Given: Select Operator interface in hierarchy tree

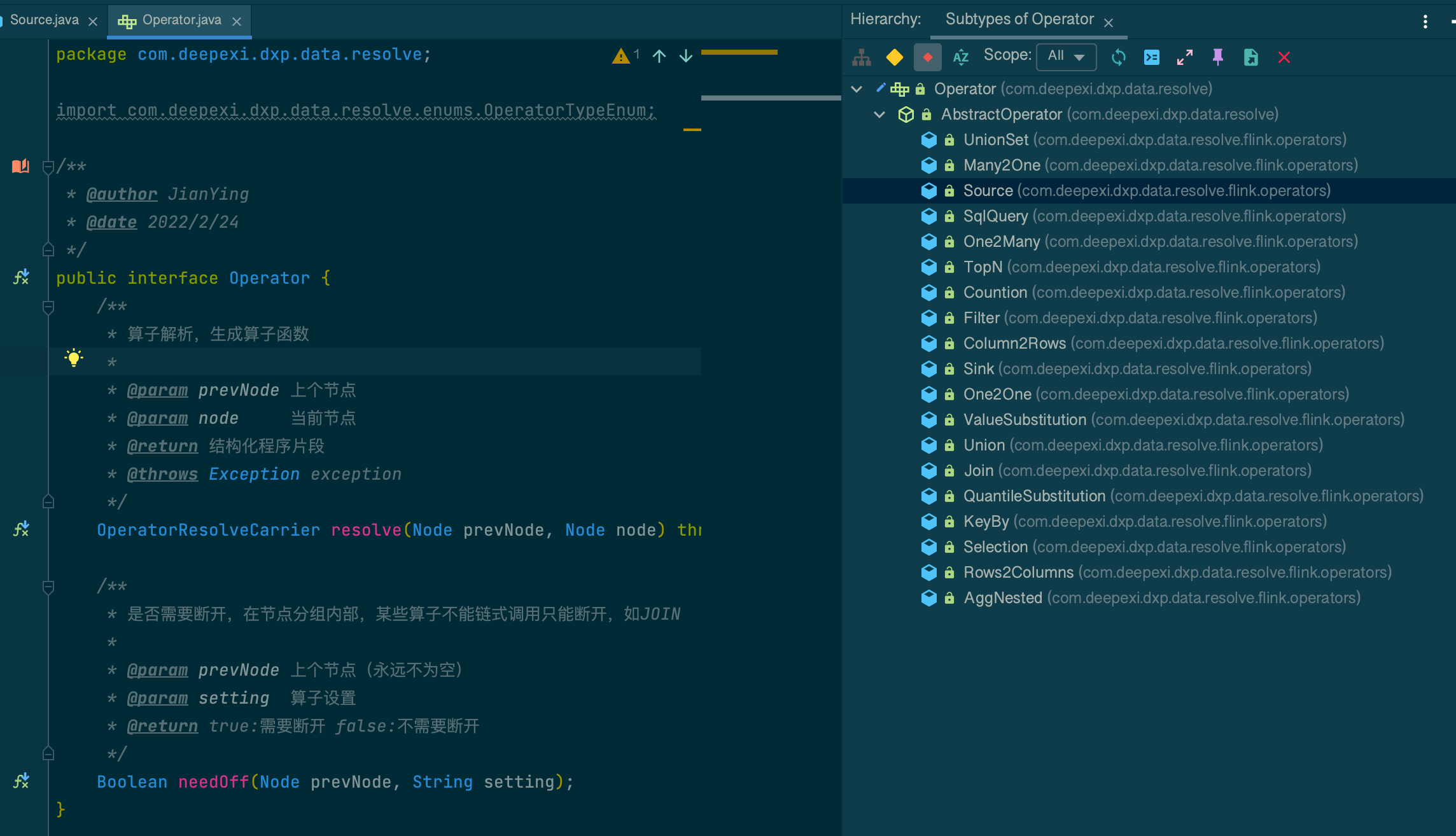Looking at the screenshot, I should tap(1073, 88).
